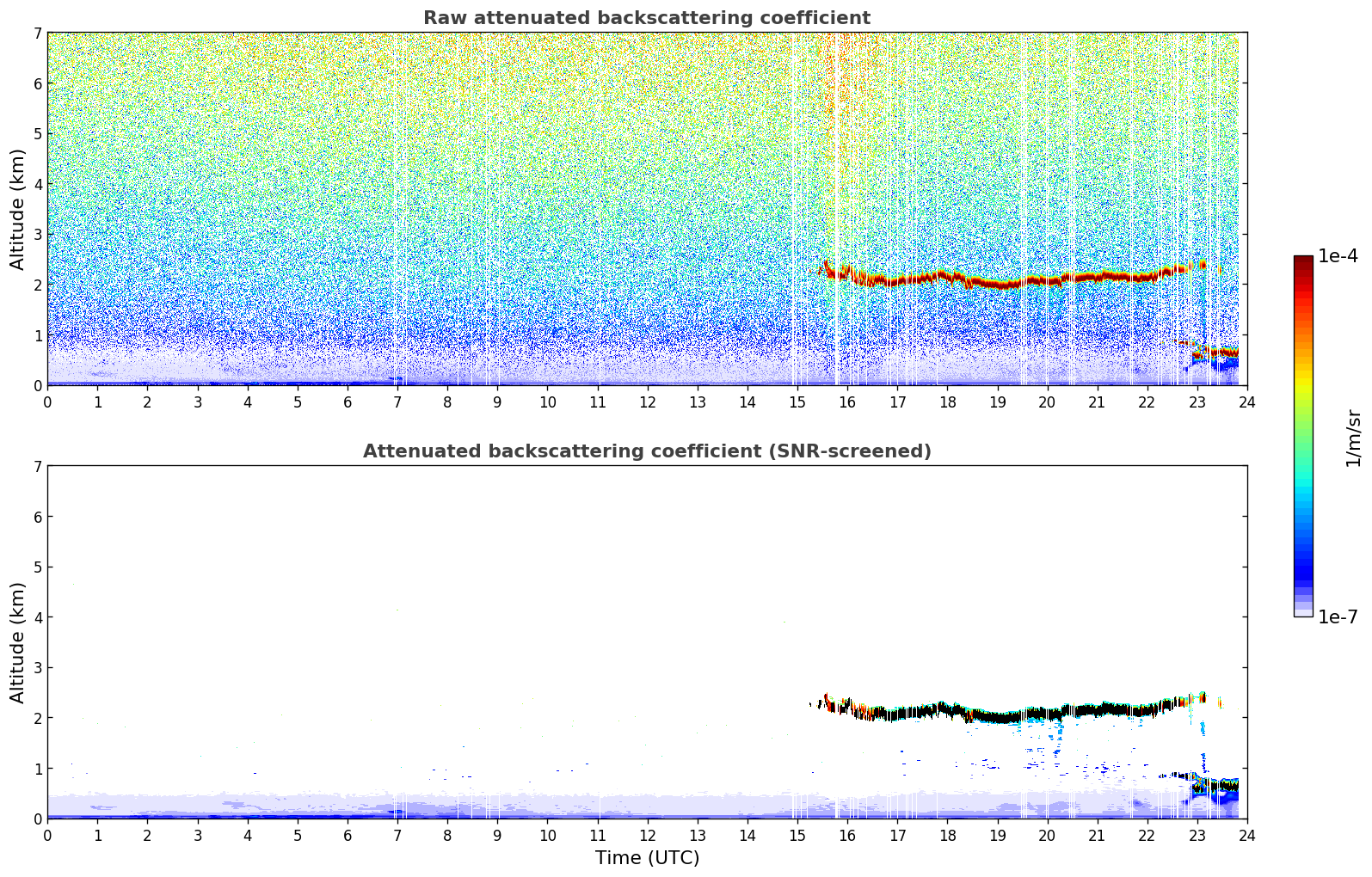The image size is (1372, 877).
Task: Click x-axis tick "6" of the raw plot
Action: (348, 401)
